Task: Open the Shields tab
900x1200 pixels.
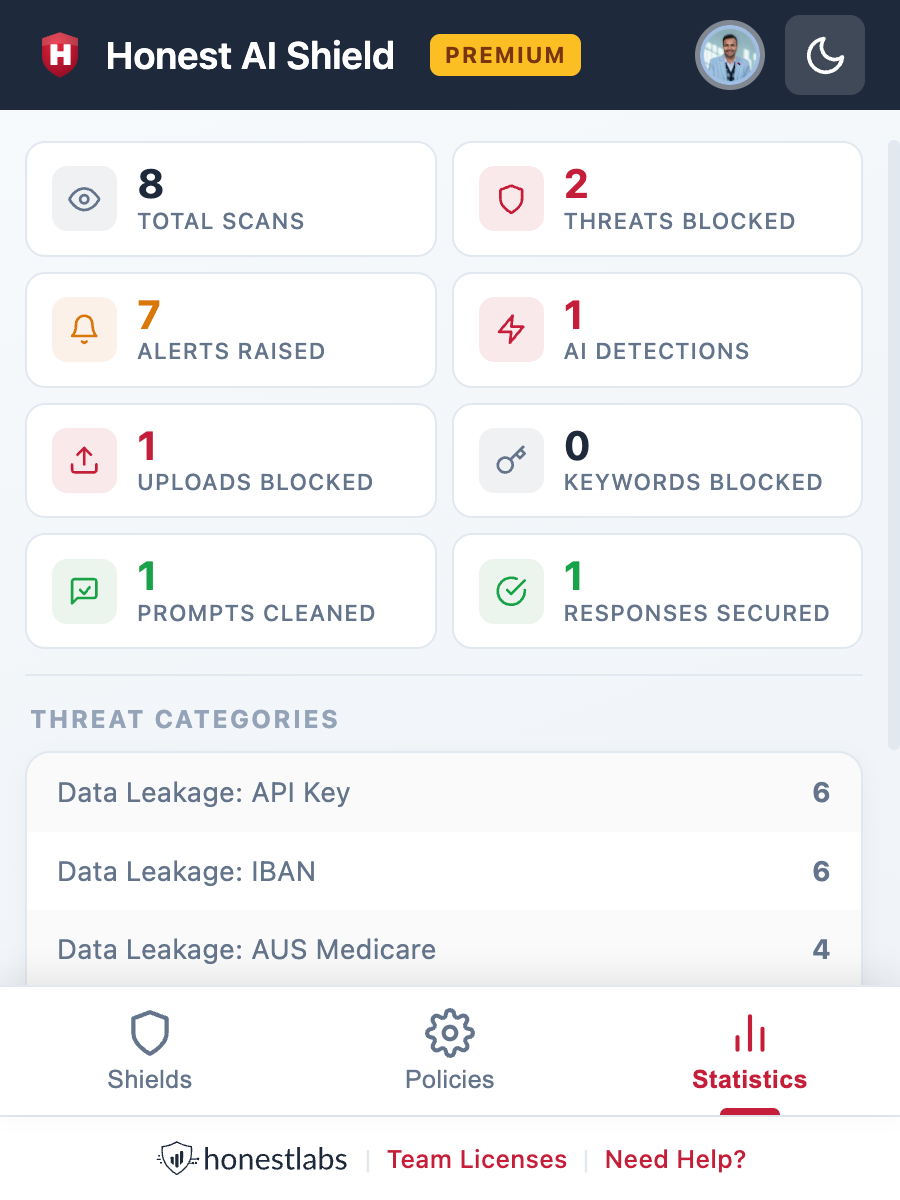Action: pyautogui.click(x=150, y=1052)
